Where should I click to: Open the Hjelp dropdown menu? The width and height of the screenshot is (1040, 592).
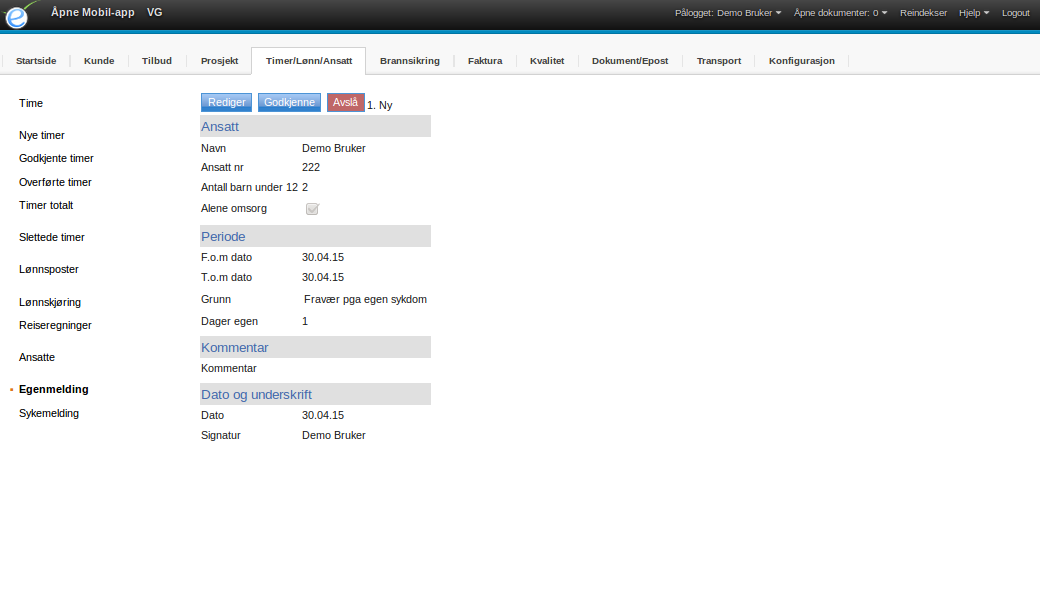973,13
